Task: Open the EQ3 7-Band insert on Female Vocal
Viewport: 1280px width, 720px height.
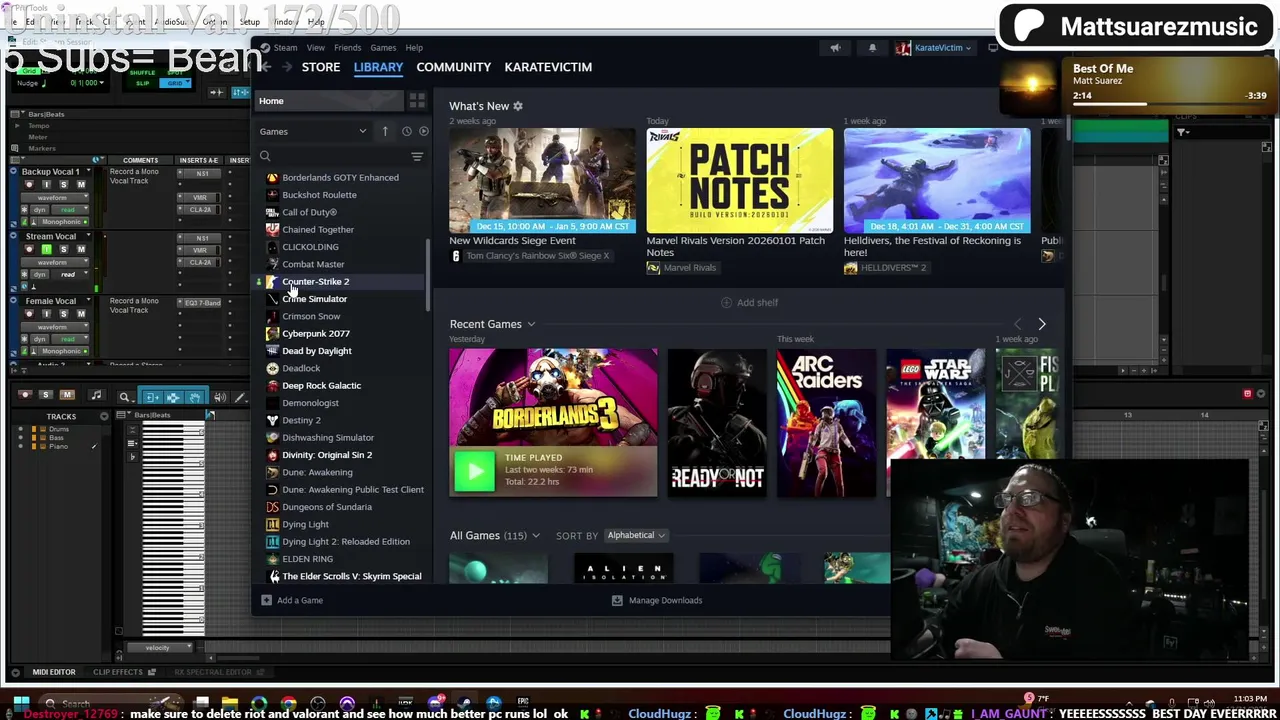Action: click(201, 302)
